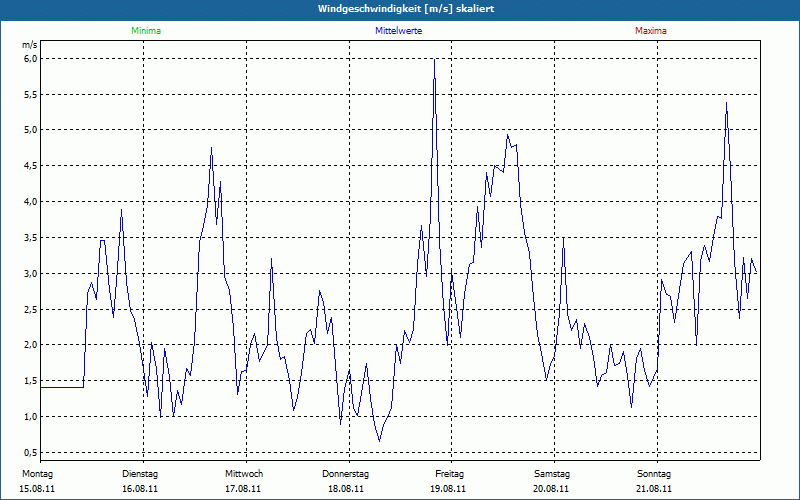
Task: Click the 2,0 y-axis value
Action: click(31, 344)
